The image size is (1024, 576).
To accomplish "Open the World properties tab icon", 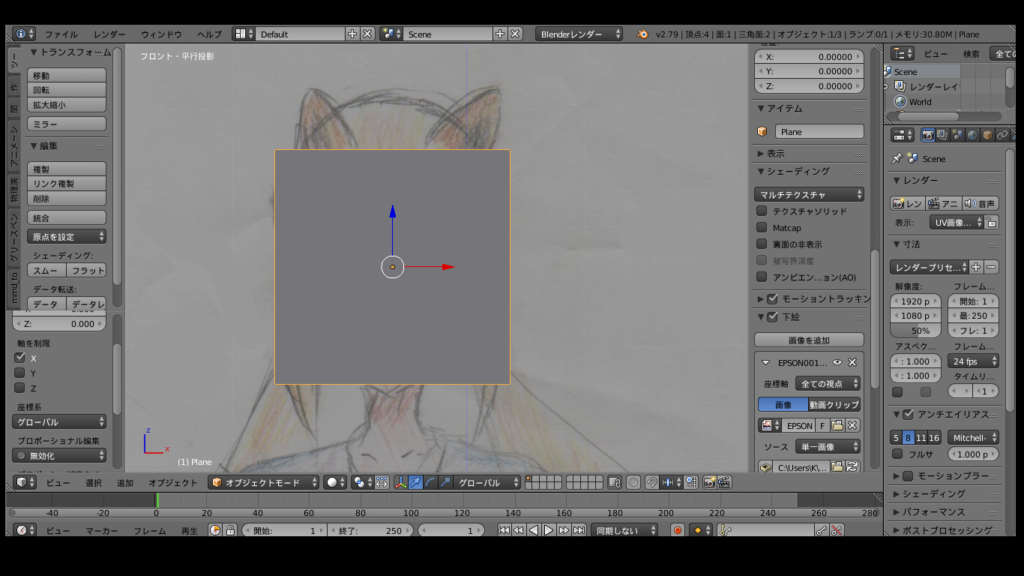I will point(972,135).
